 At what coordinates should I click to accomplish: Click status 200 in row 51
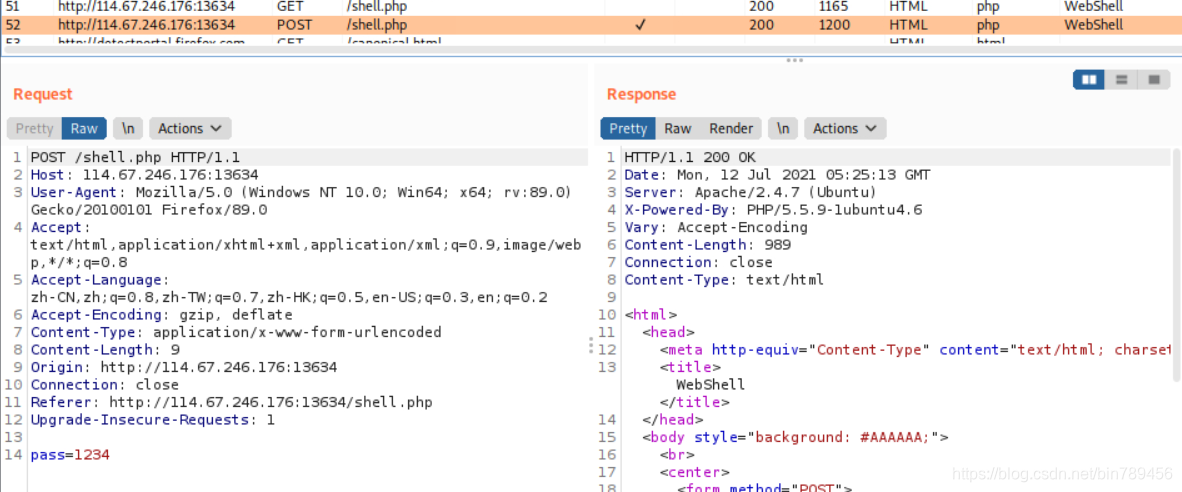[x=761, y=7]
